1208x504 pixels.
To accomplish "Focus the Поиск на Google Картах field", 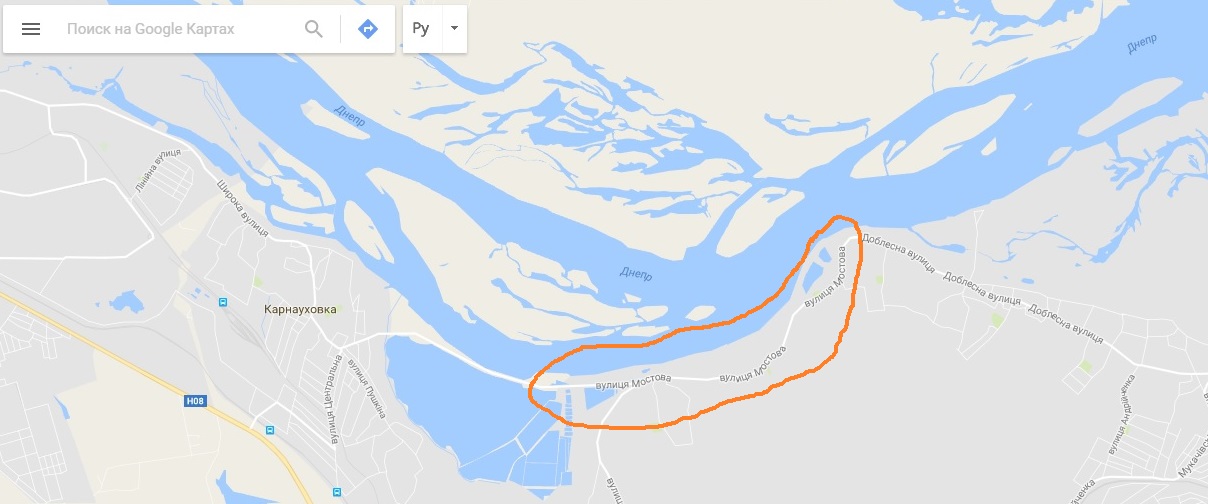I will pos(180,29).
